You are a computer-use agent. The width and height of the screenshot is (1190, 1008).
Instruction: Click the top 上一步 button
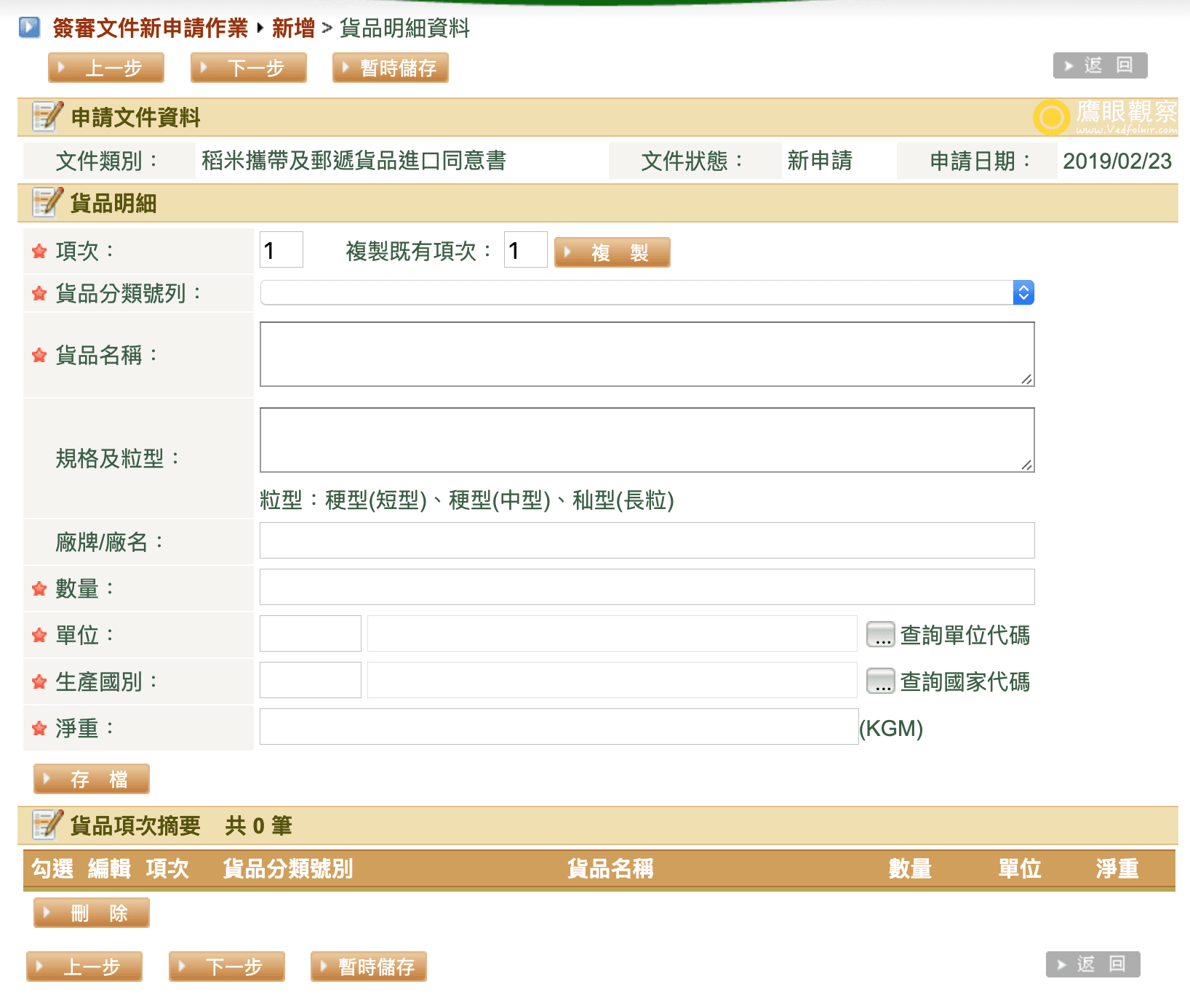pos(106,68)
